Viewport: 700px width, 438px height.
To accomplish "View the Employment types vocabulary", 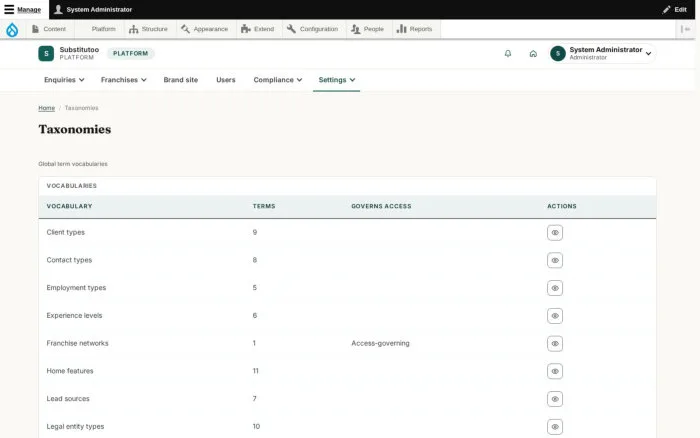I will [x=555, y=288].
